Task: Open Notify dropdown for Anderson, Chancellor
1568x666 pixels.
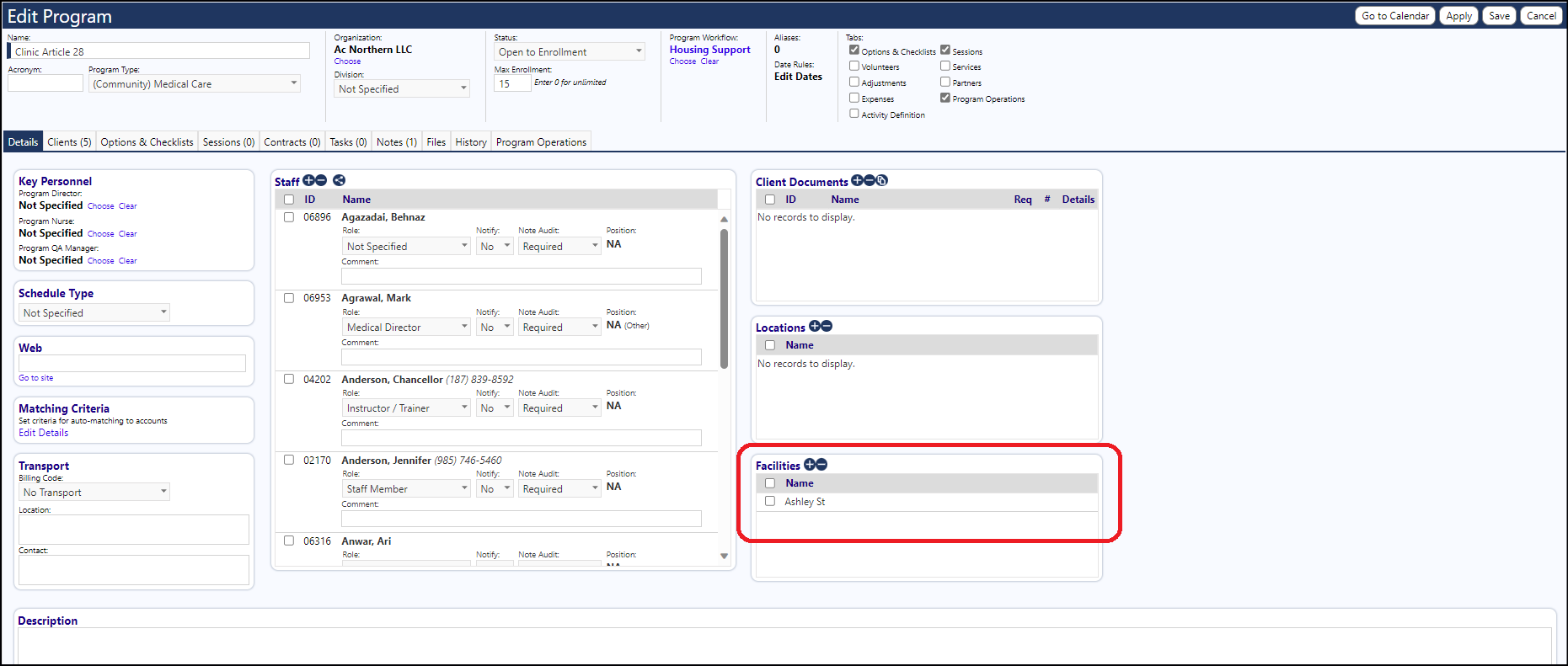Action: point(495,408)
